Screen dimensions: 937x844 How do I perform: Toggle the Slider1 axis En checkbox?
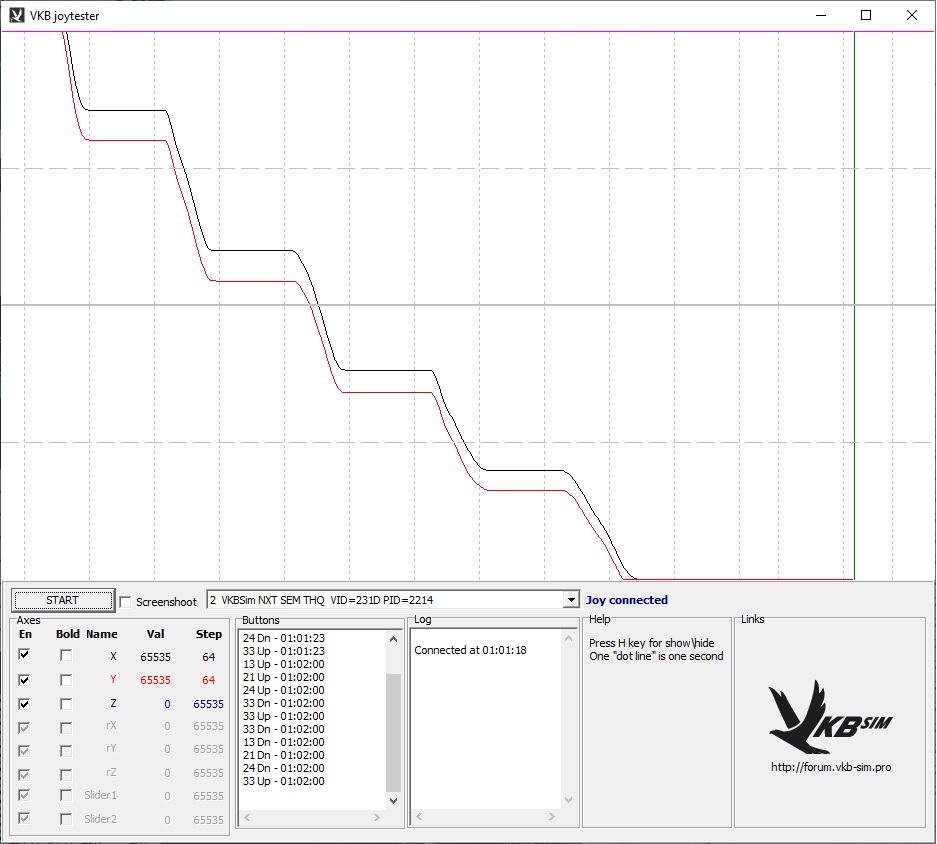click(24, 795)
